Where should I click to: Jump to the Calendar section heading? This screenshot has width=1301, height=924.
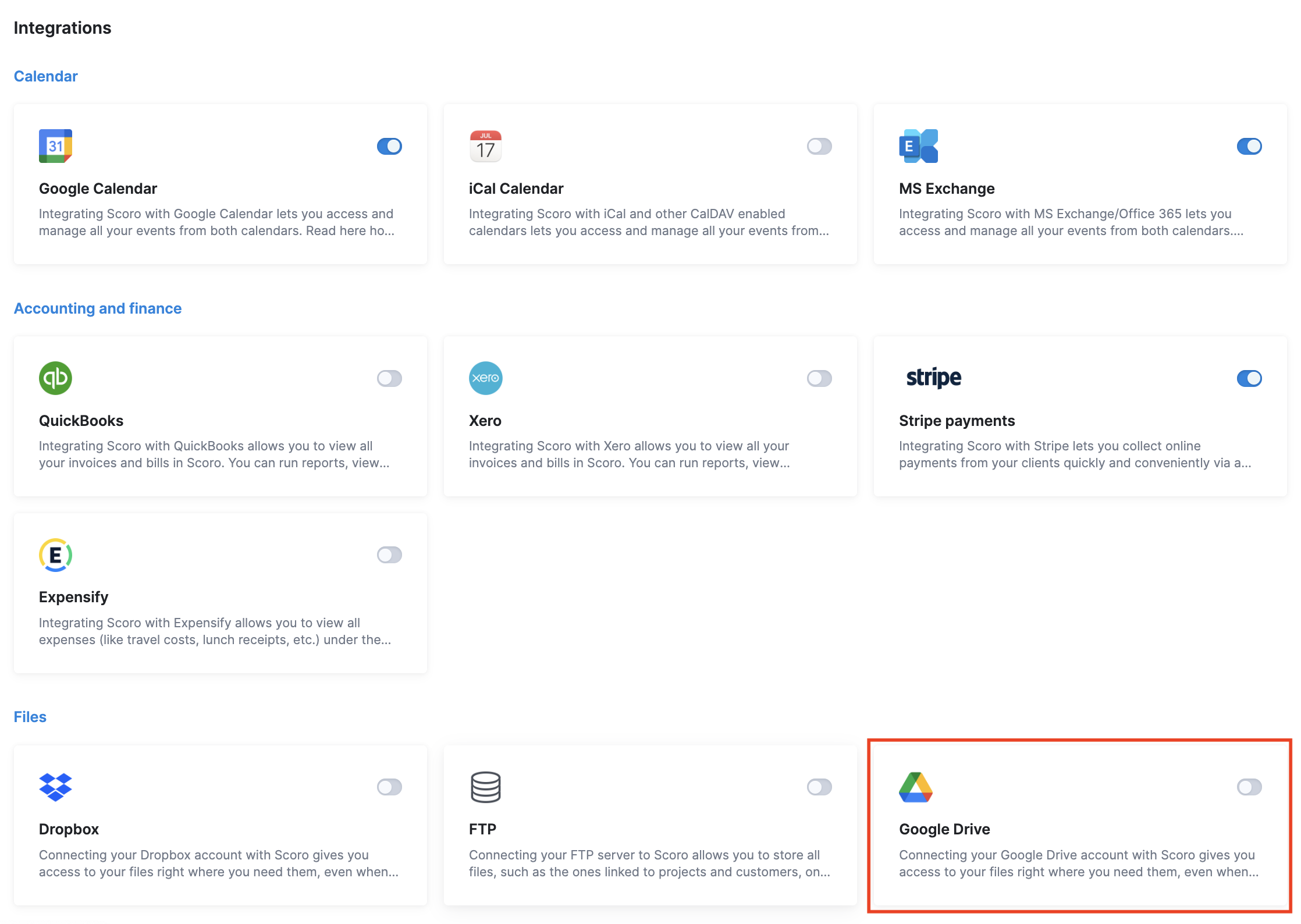pyautogui.click(x=45, y=76)
